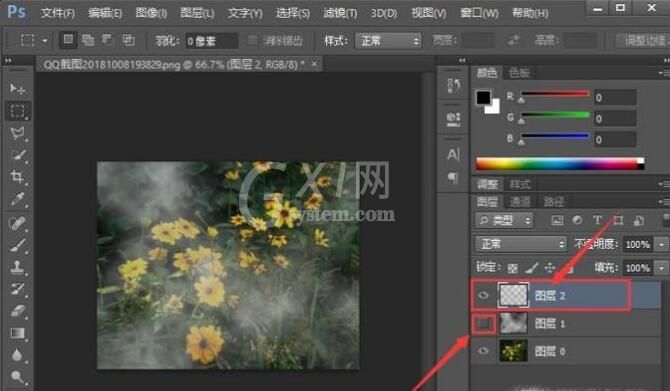Click the New selection mode icon

68,40
